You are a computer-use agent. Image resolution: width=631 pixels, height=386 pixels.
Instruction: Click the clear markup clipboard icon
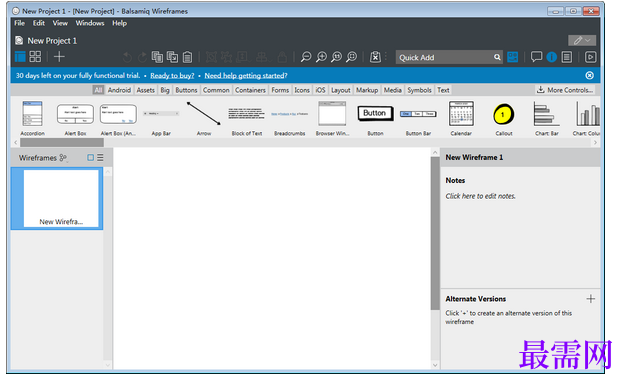(375, 57)
